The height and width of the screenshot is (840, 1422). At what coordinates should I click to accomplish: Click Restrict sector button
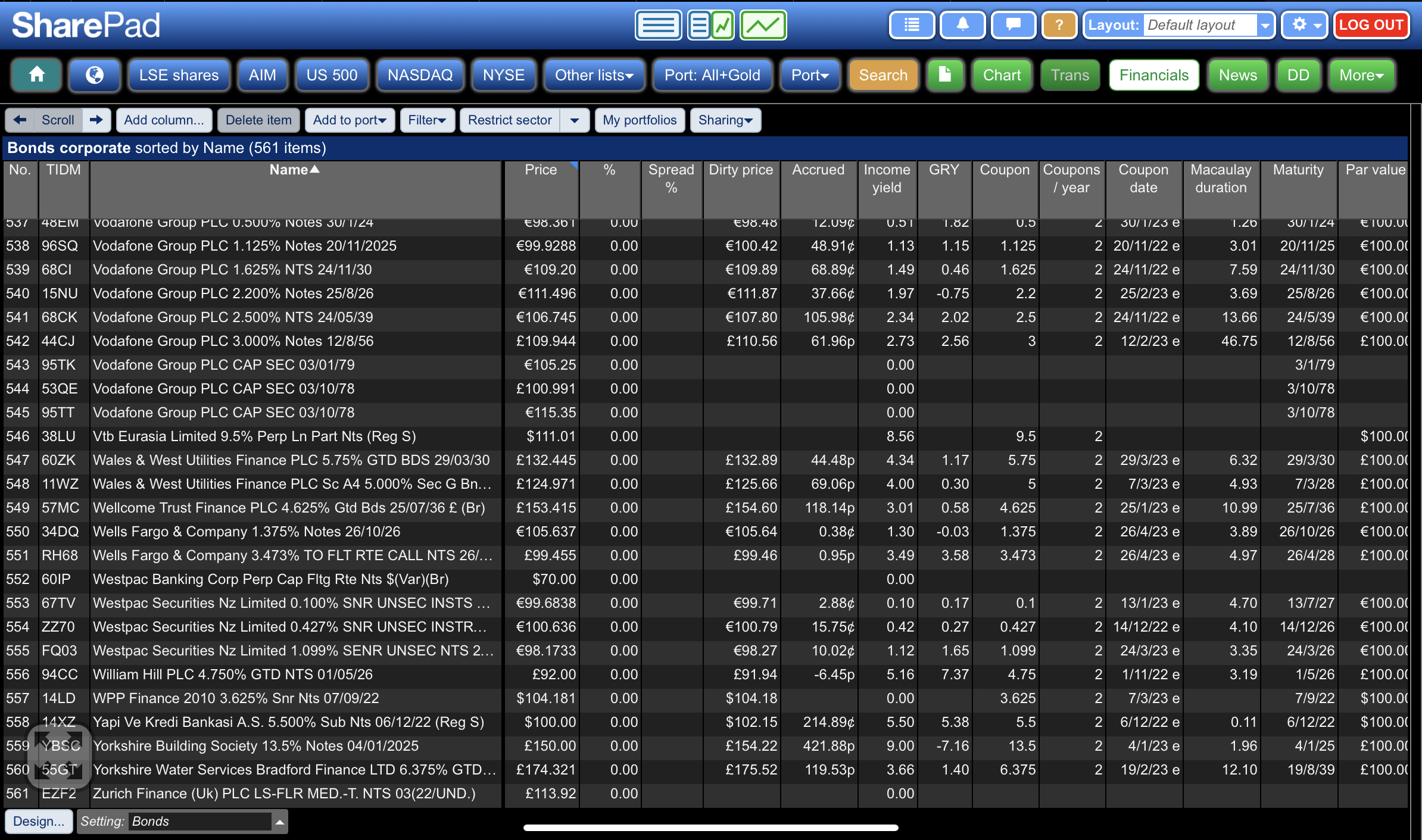pos(510,120)
